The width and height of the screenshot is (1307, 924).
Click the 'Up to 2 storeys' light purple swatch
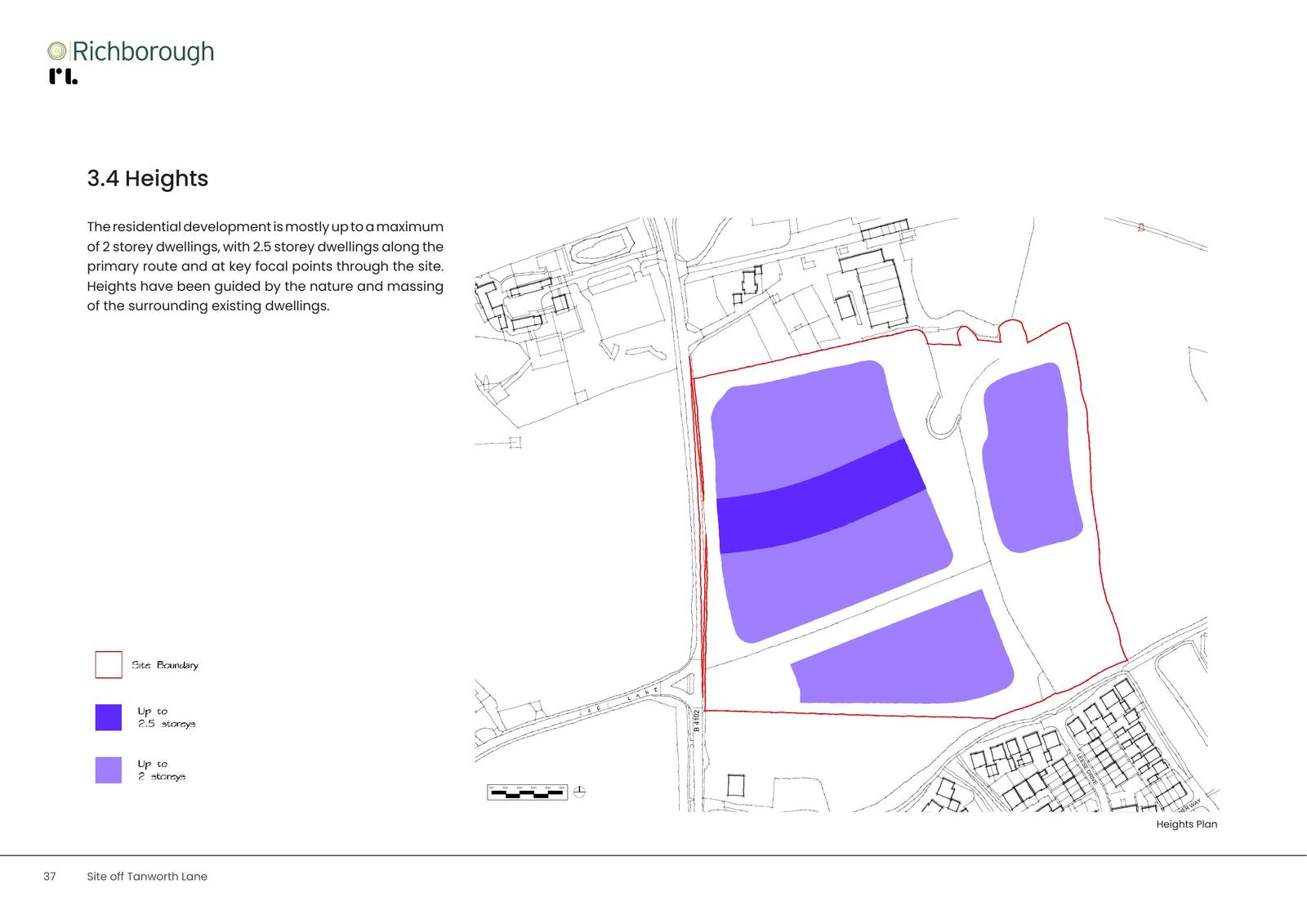pos(109,770)
